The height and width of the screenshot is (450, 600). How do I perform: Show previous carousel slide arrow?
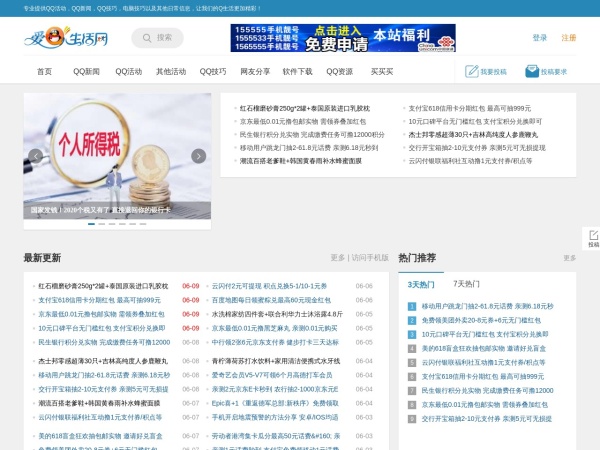(36, 156)
